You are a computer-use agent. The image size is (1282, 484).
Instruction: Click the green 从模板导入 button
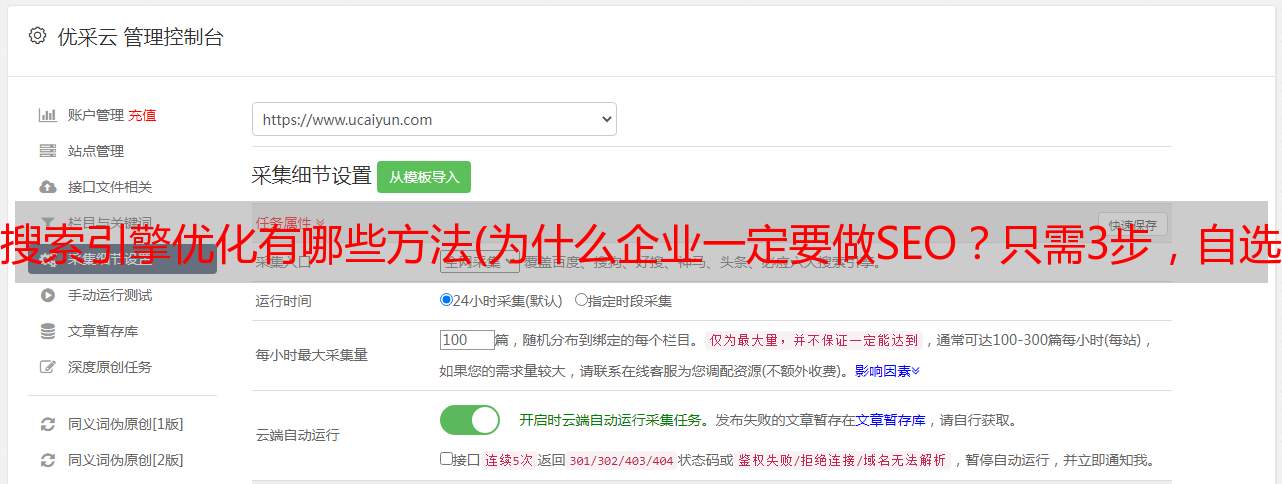point(424,177)
